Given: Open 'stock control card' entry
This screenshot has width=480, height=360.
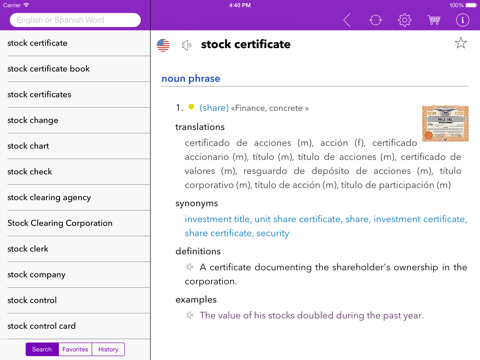Looking at the screenshot, I should 75,326.
